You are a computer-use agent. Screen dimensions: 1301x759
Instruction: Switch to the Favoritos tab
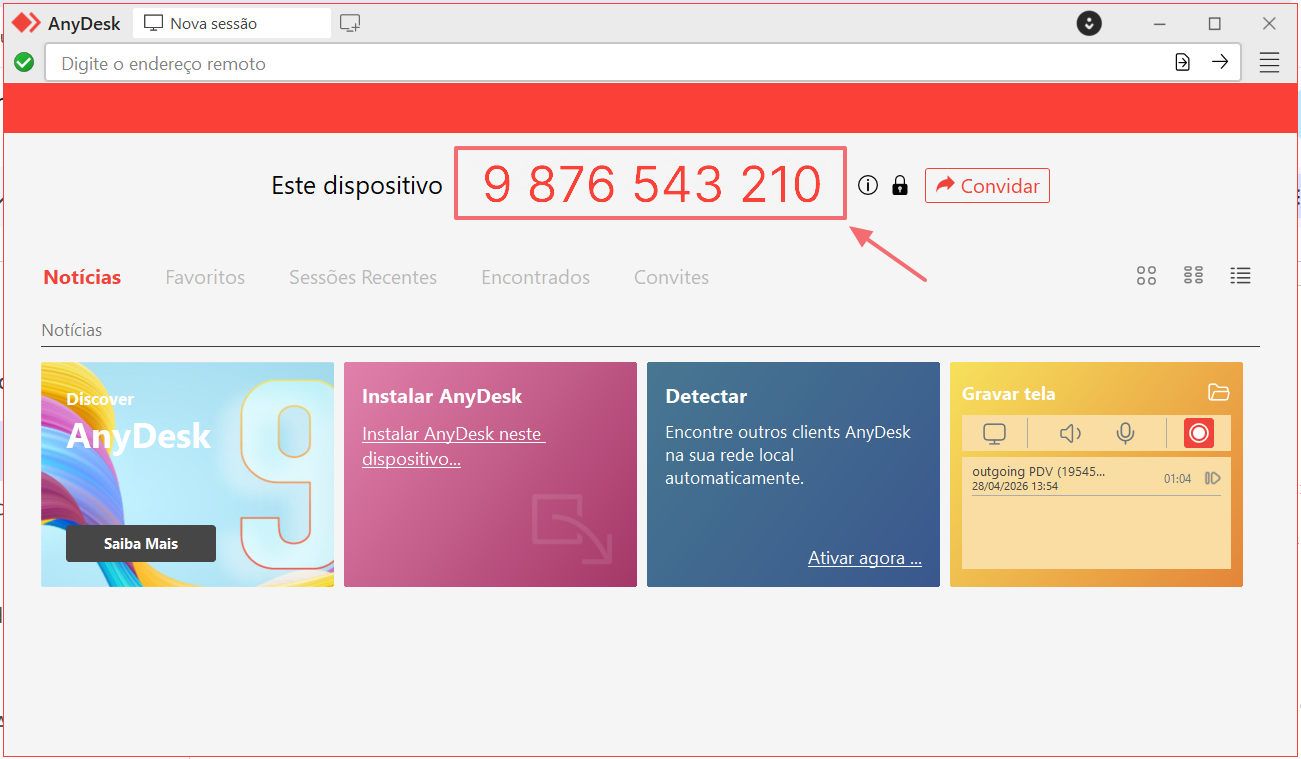point(205,277)
